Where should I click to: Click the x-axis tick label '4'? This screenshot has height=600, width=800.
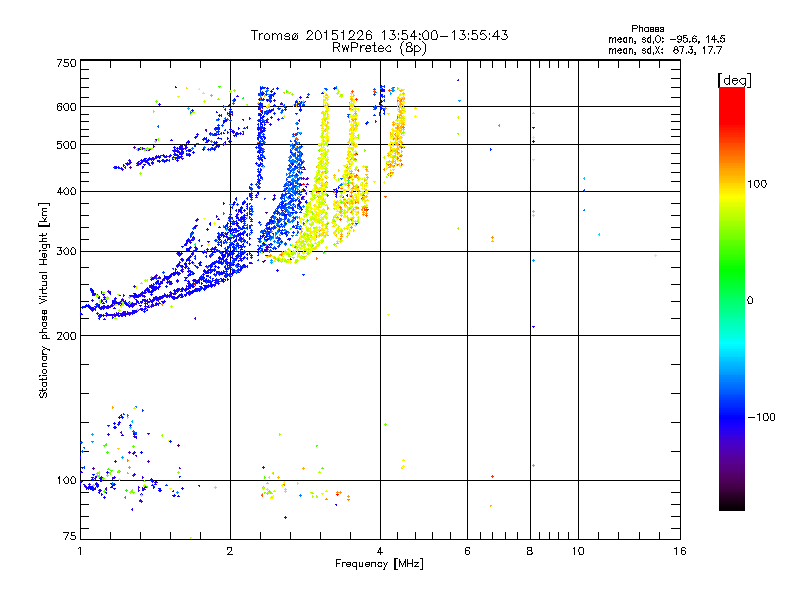point(380,551)
